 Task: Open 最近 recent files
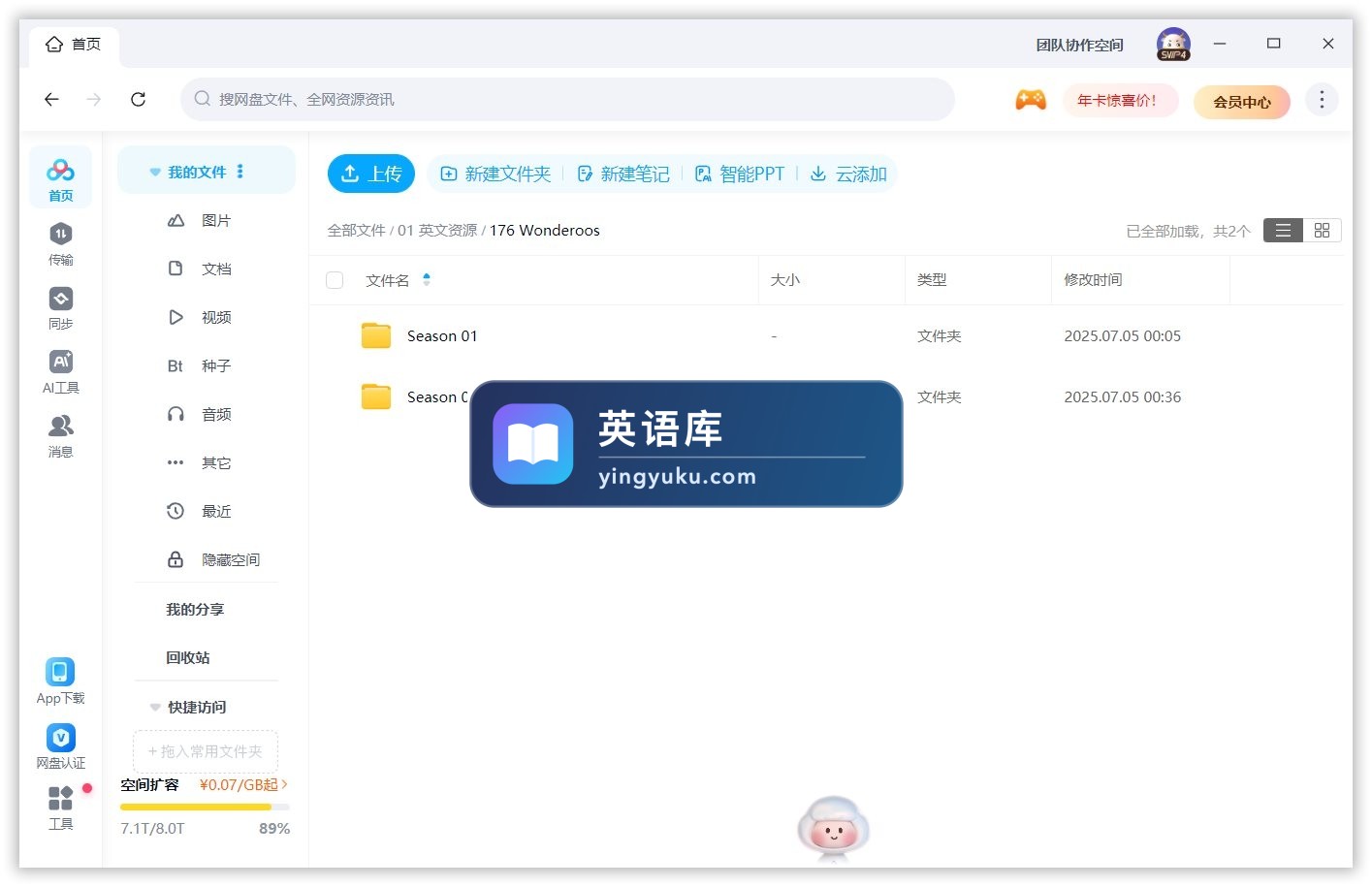pos(215,512)
